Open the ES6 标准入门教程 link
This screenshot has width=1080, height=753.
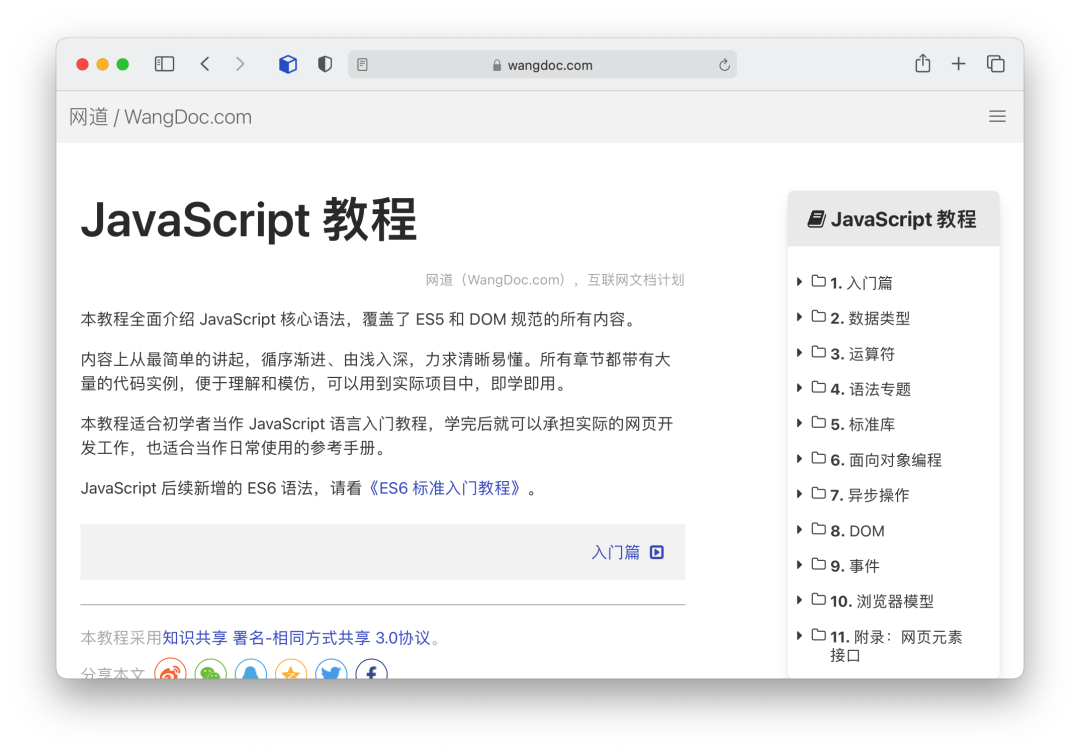[444, 488]
